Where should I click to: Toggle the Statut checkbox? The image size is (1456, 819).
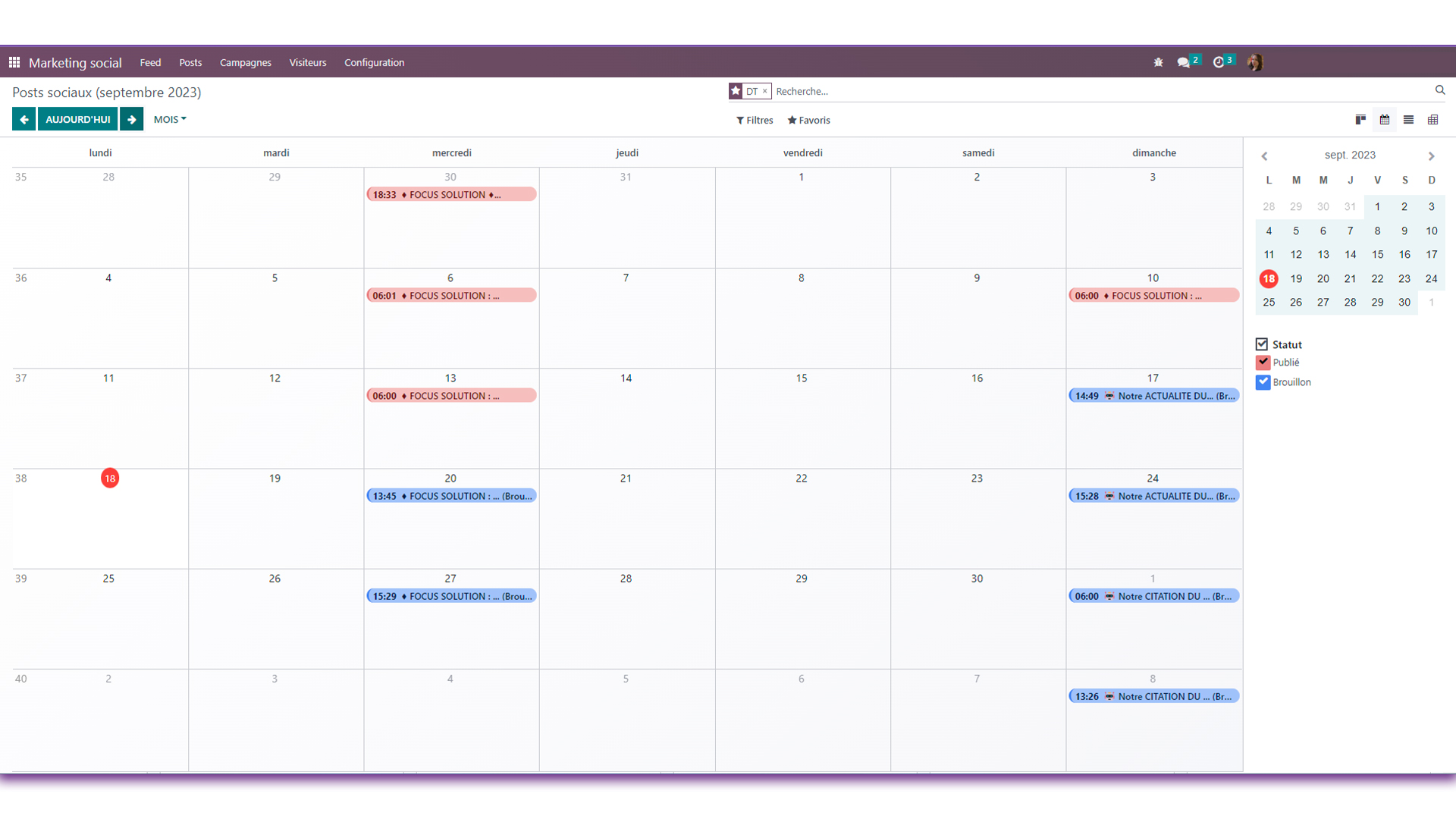pos(1262,344)
